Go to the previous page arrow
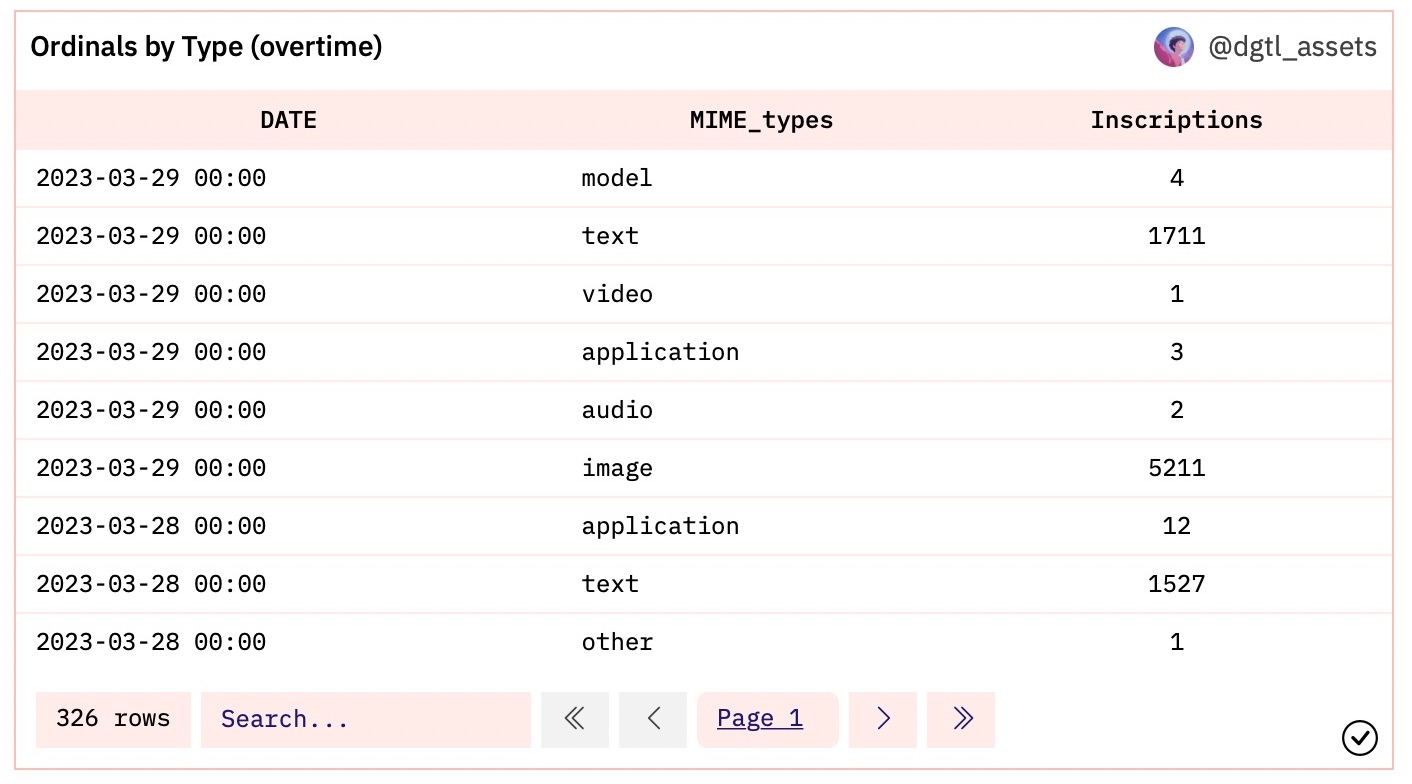This screenshot has width=1412, height=784. [653, 719]
